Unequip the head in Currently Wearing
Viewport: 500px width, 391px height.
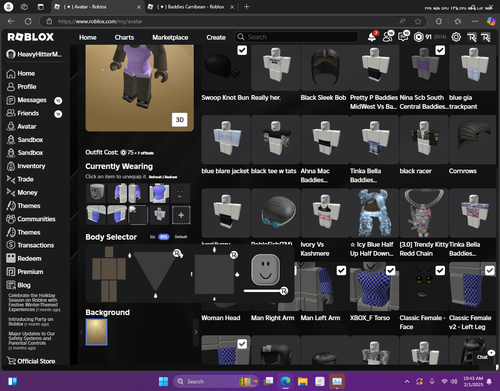point(96,193)
